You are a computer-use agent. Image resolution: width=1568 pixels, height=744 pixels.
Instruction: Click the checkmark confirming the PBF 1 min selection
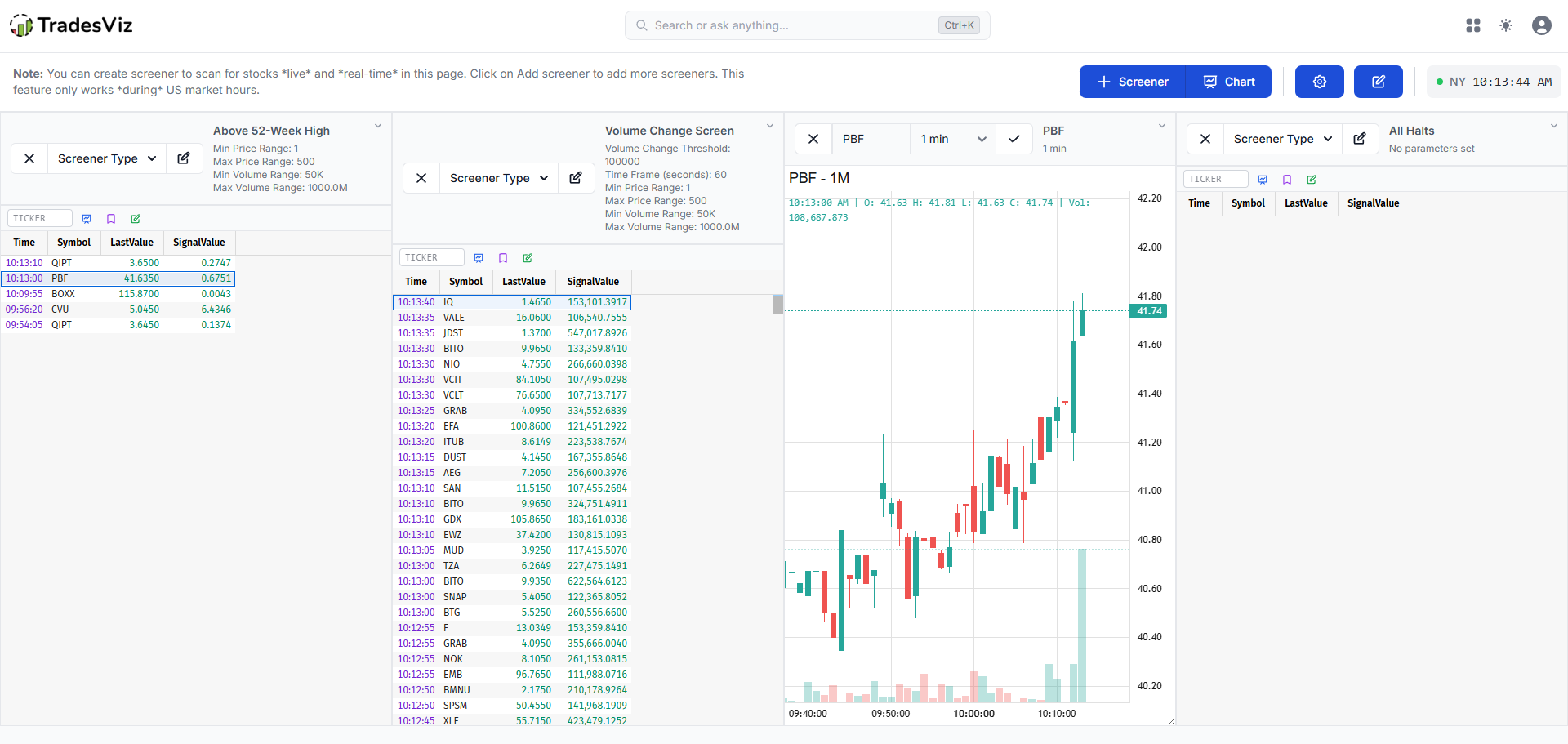pos(1013,139)
